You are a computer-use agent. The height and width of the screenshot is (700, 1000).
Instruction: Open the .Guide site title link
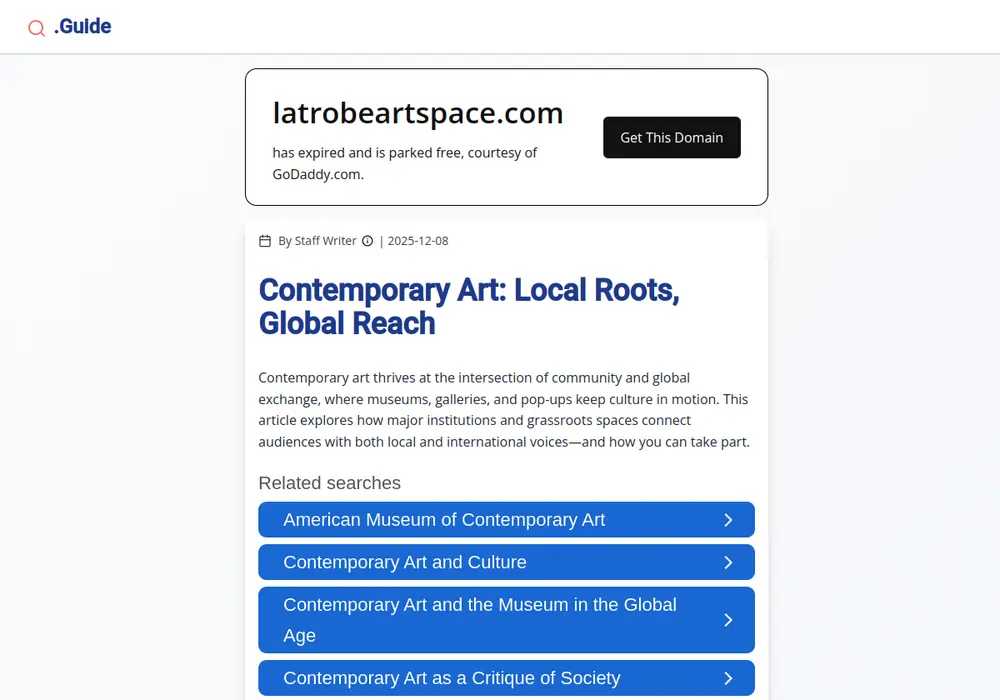83,26
